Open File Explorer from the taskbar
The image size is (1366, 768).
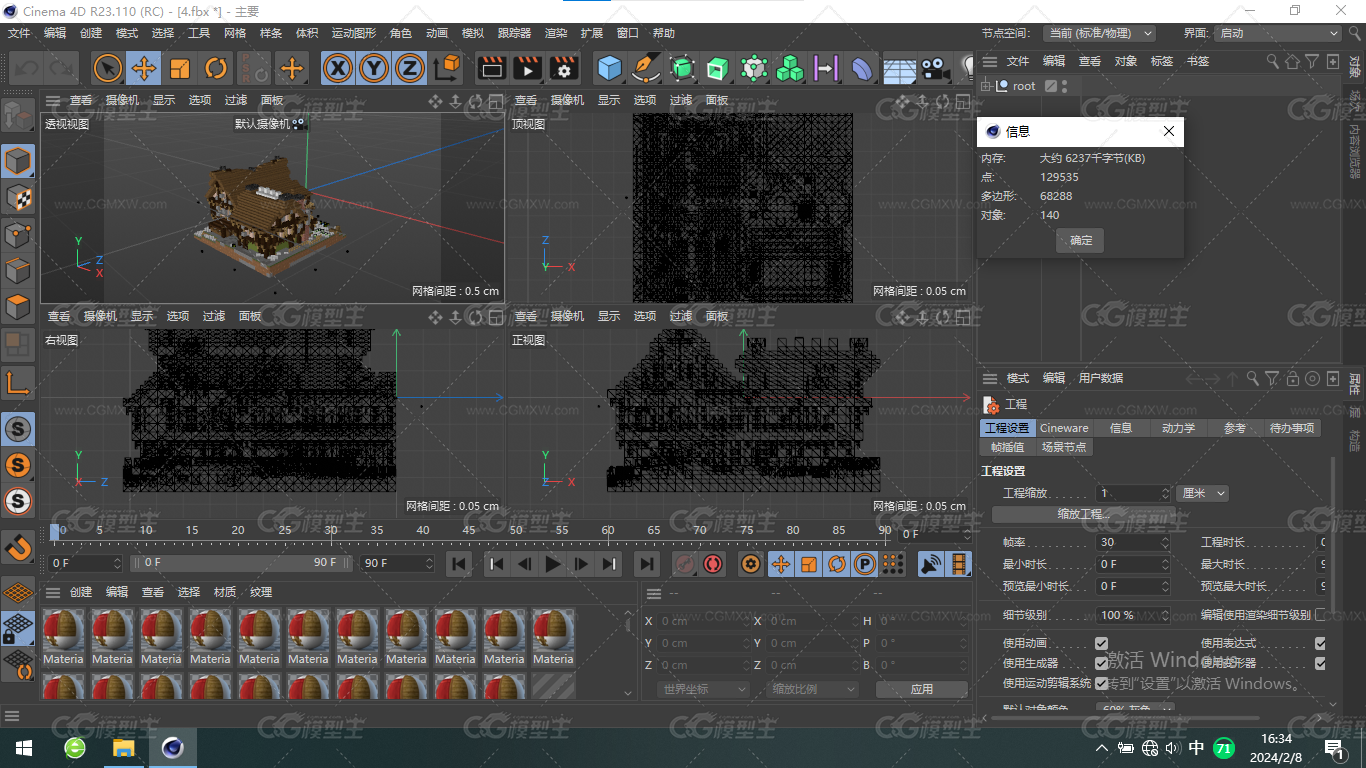click(x=123, y=748)
